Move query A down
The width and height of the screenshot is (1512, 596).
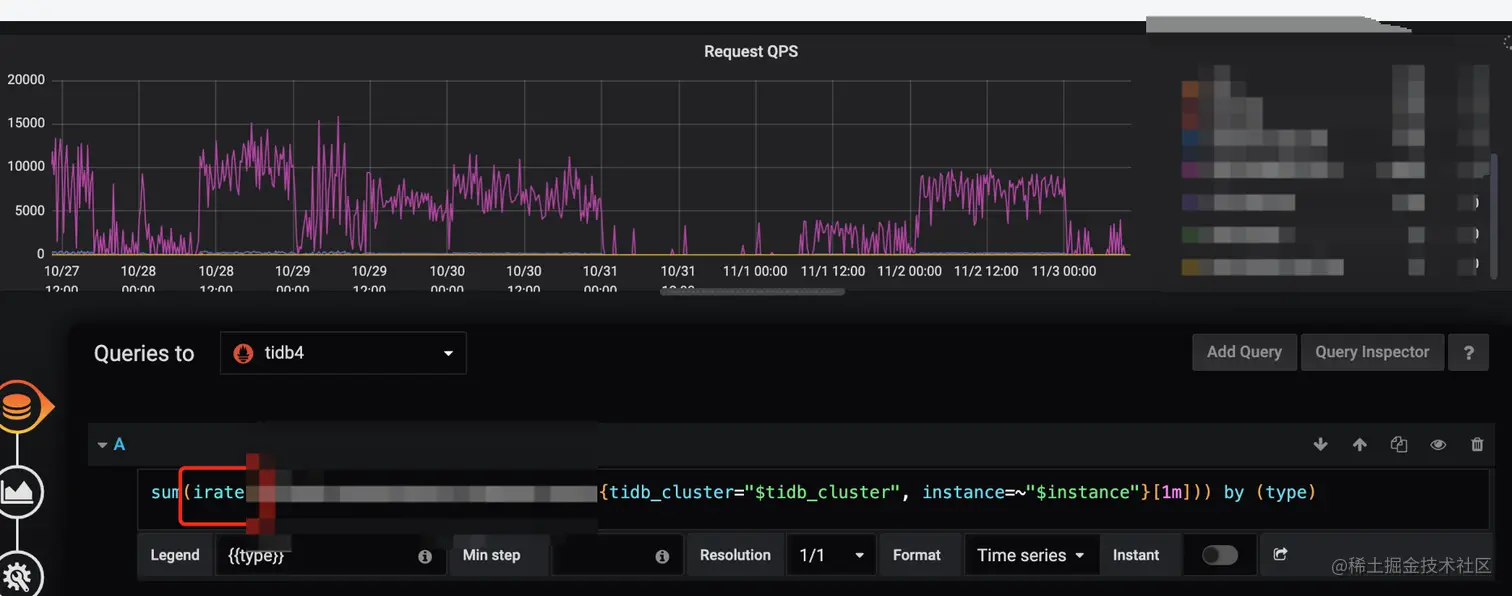pos(1320,445)
